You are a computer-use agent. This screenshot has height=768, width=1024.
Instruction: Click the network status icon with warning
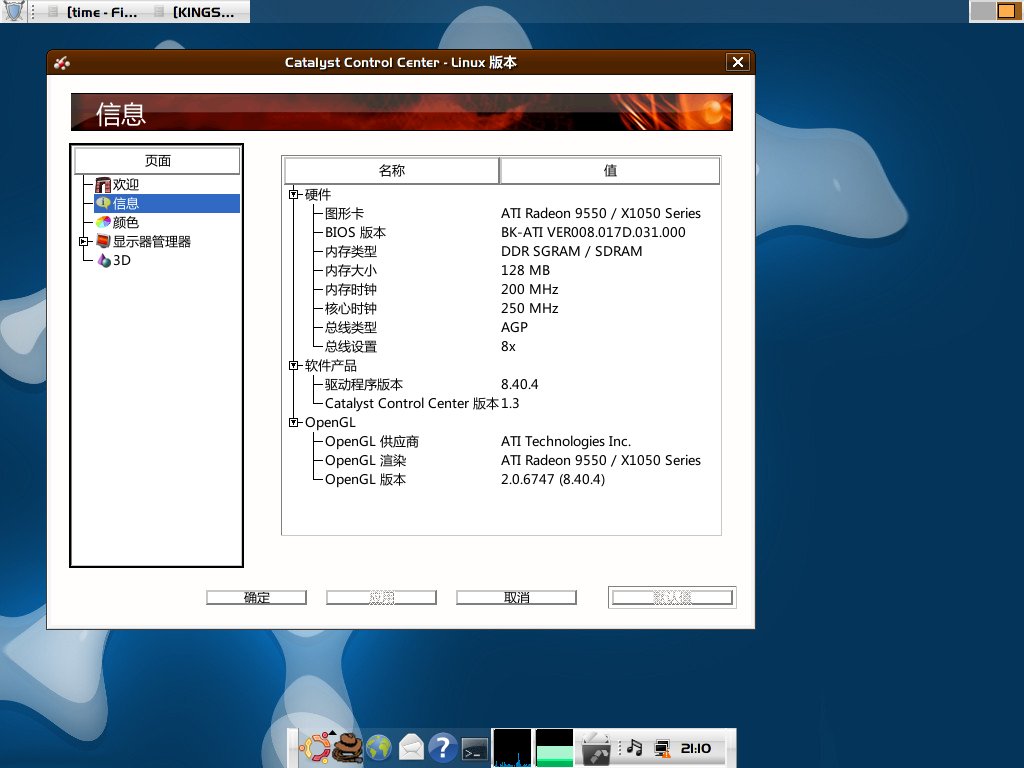pyautogui.click(x=662, y=748)
